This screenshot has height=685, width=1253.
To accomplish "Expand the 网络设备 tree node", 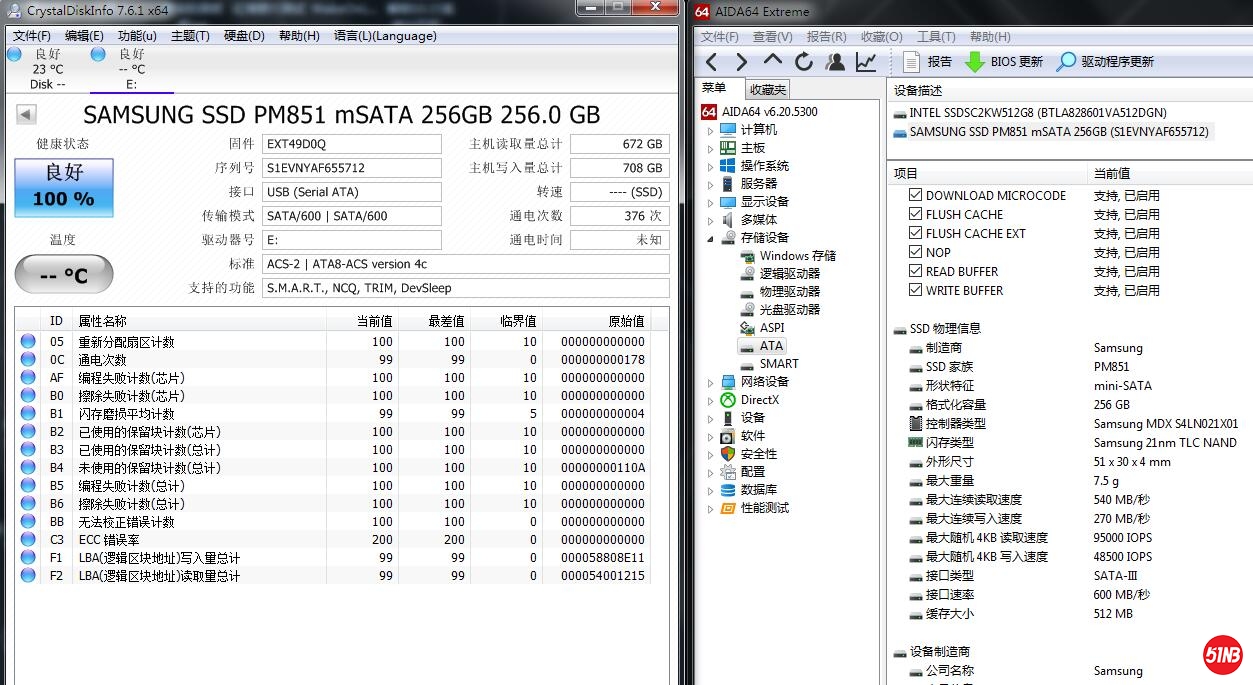I will point(711,383).
